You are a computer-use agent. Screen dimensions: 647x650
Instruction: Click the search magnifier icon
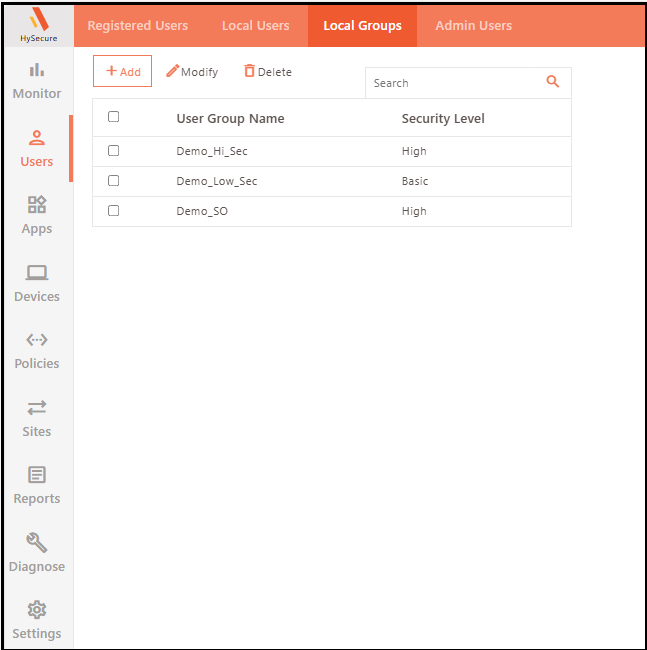553,82
